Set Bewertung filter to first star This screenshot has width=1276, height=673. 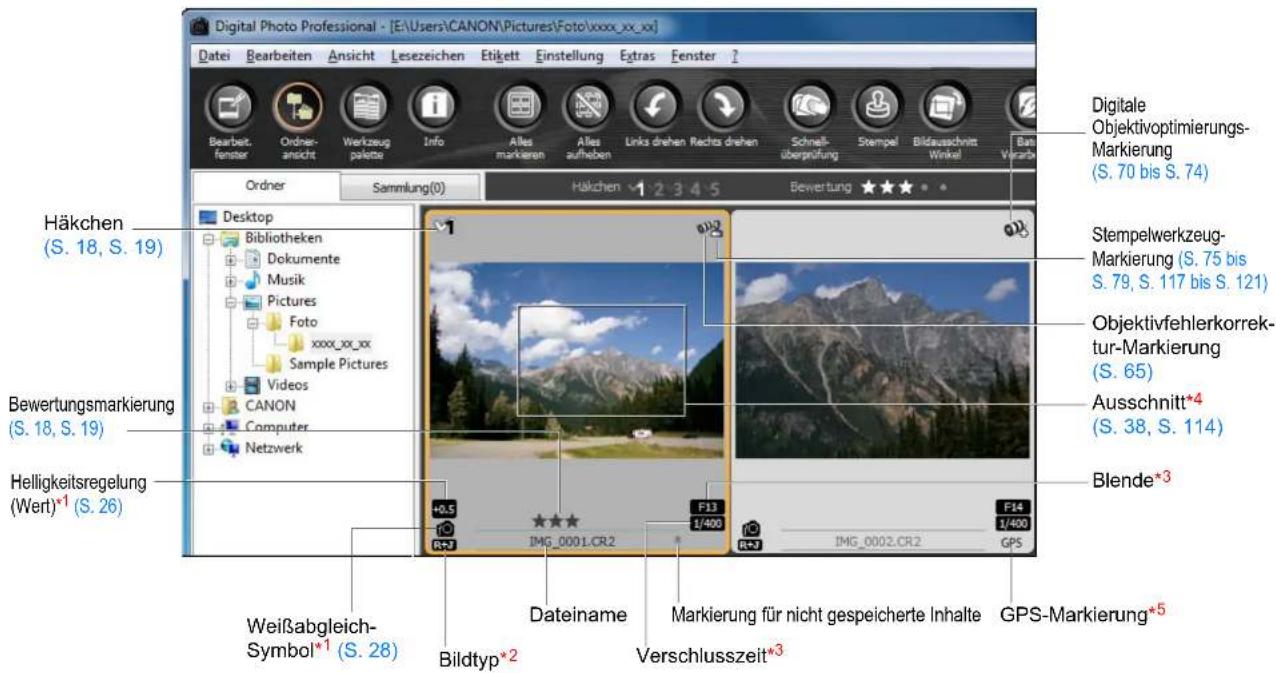click(x=868, y=187)
